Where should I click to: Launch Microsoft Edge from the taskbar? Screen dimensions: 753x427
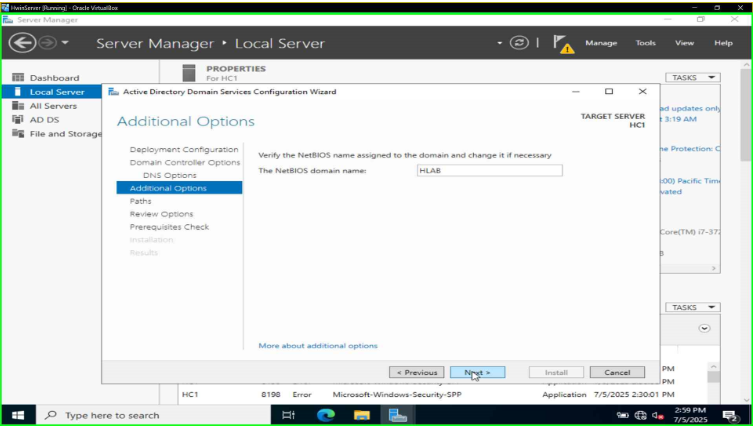[326, 415]
